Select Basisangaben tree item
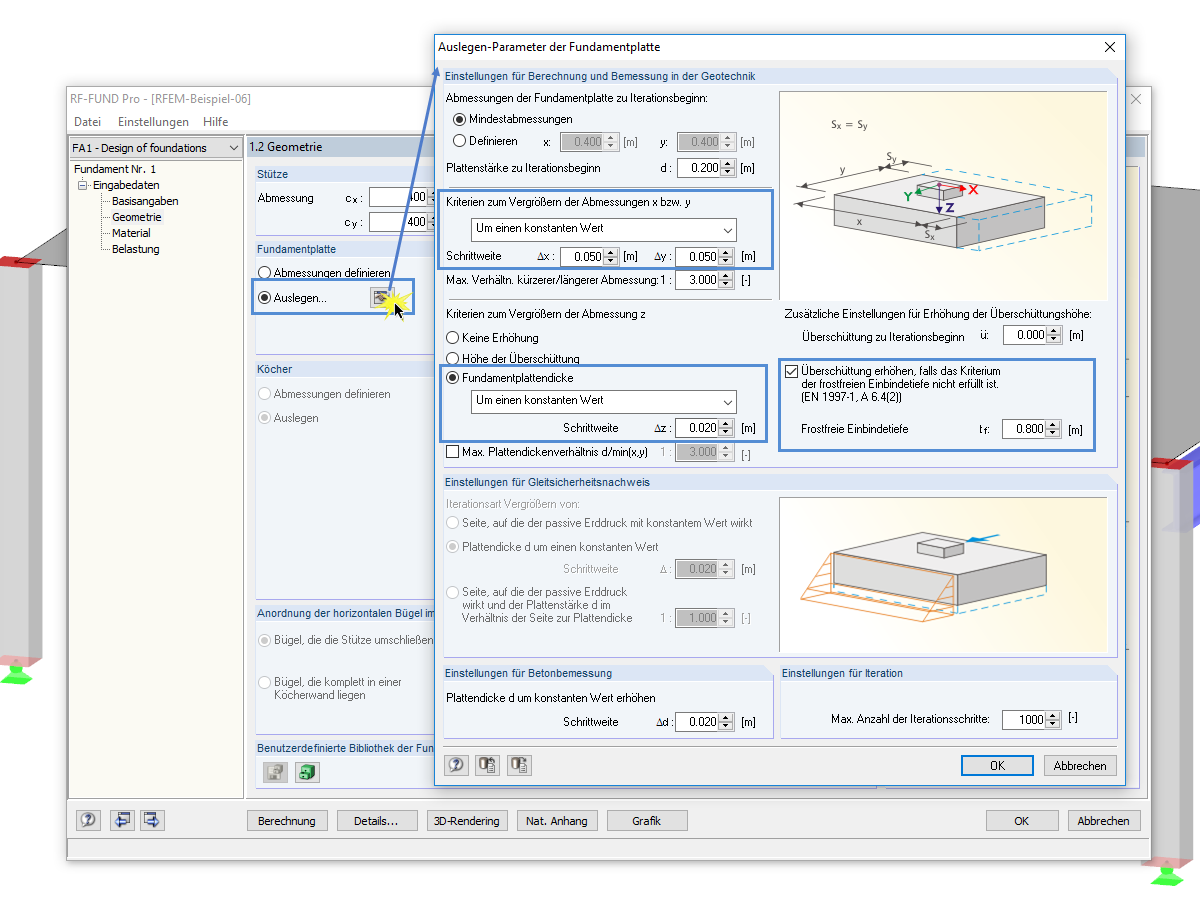The height and width of the screenshot is (900, 1200). pyautogui.click(x=145, y=201)
